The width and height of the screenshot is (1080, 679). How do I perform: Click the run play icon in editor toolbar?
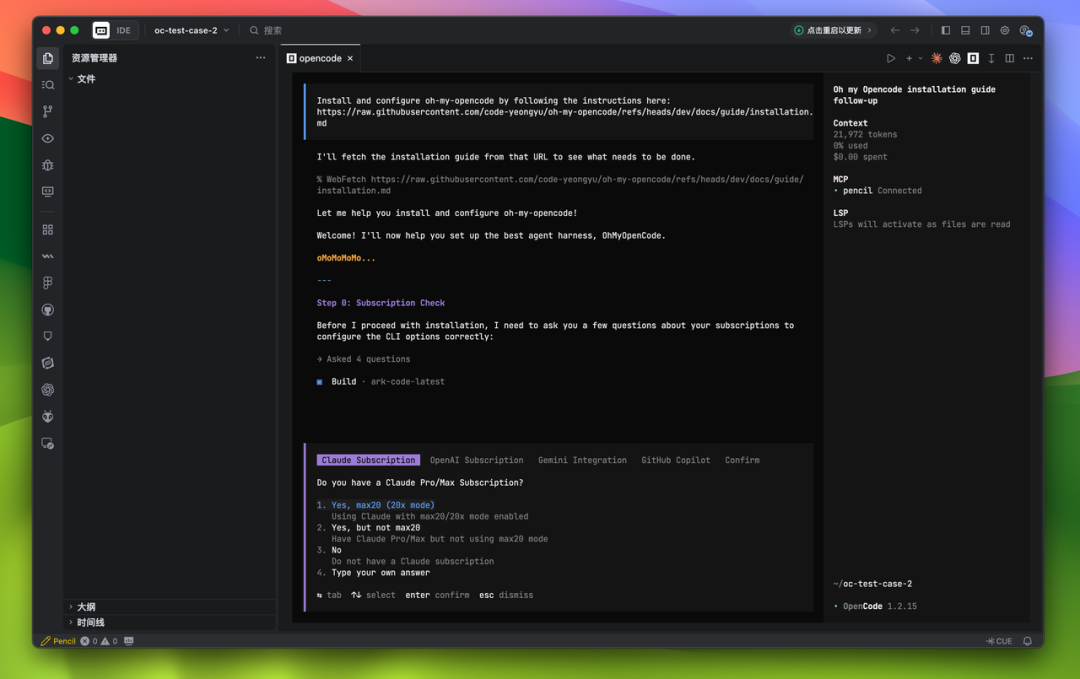click(x=891, y=59)
